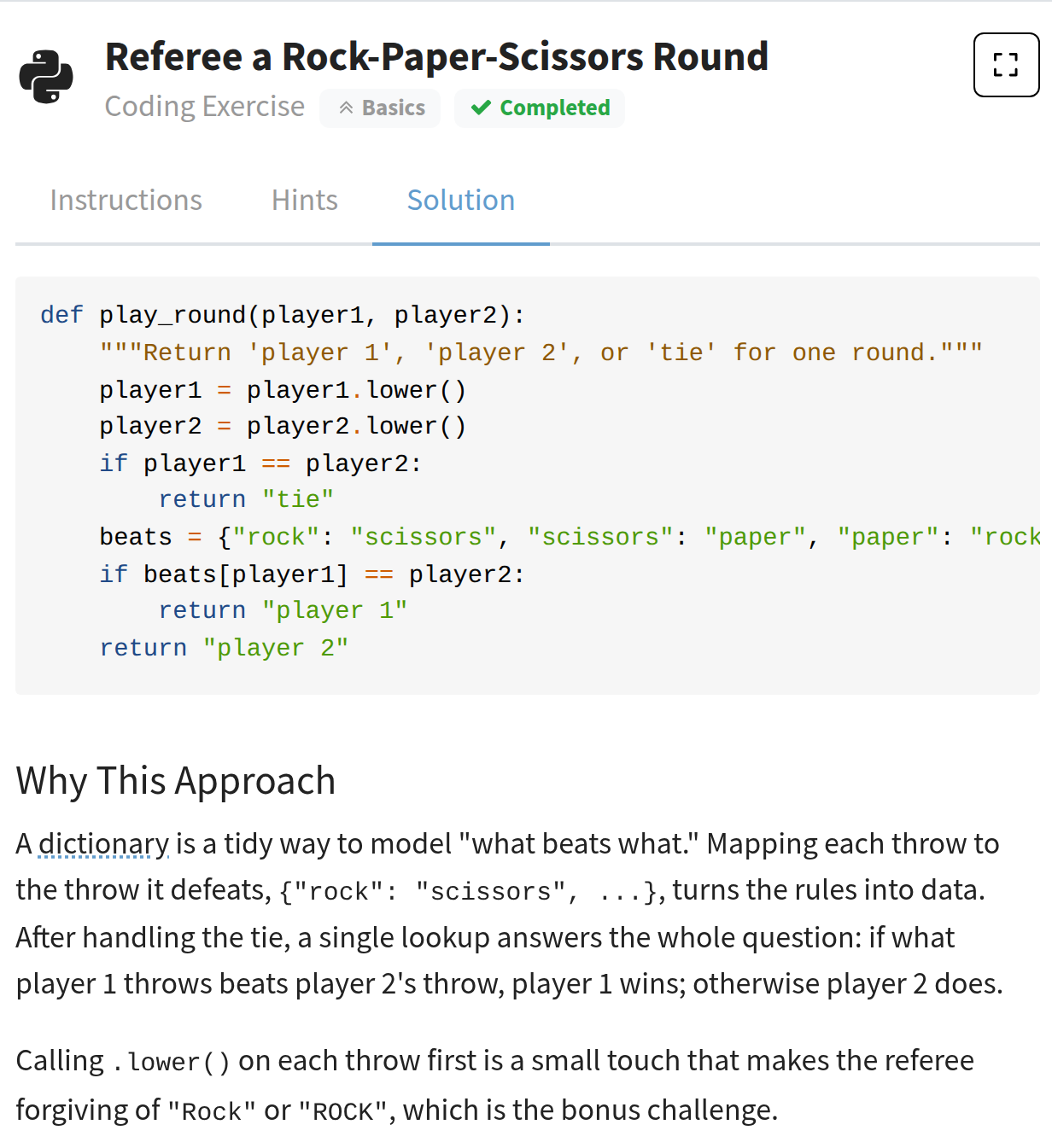Click the Completed status badge
This screenshot has height=1148, width=1052.
click(540, 108)
